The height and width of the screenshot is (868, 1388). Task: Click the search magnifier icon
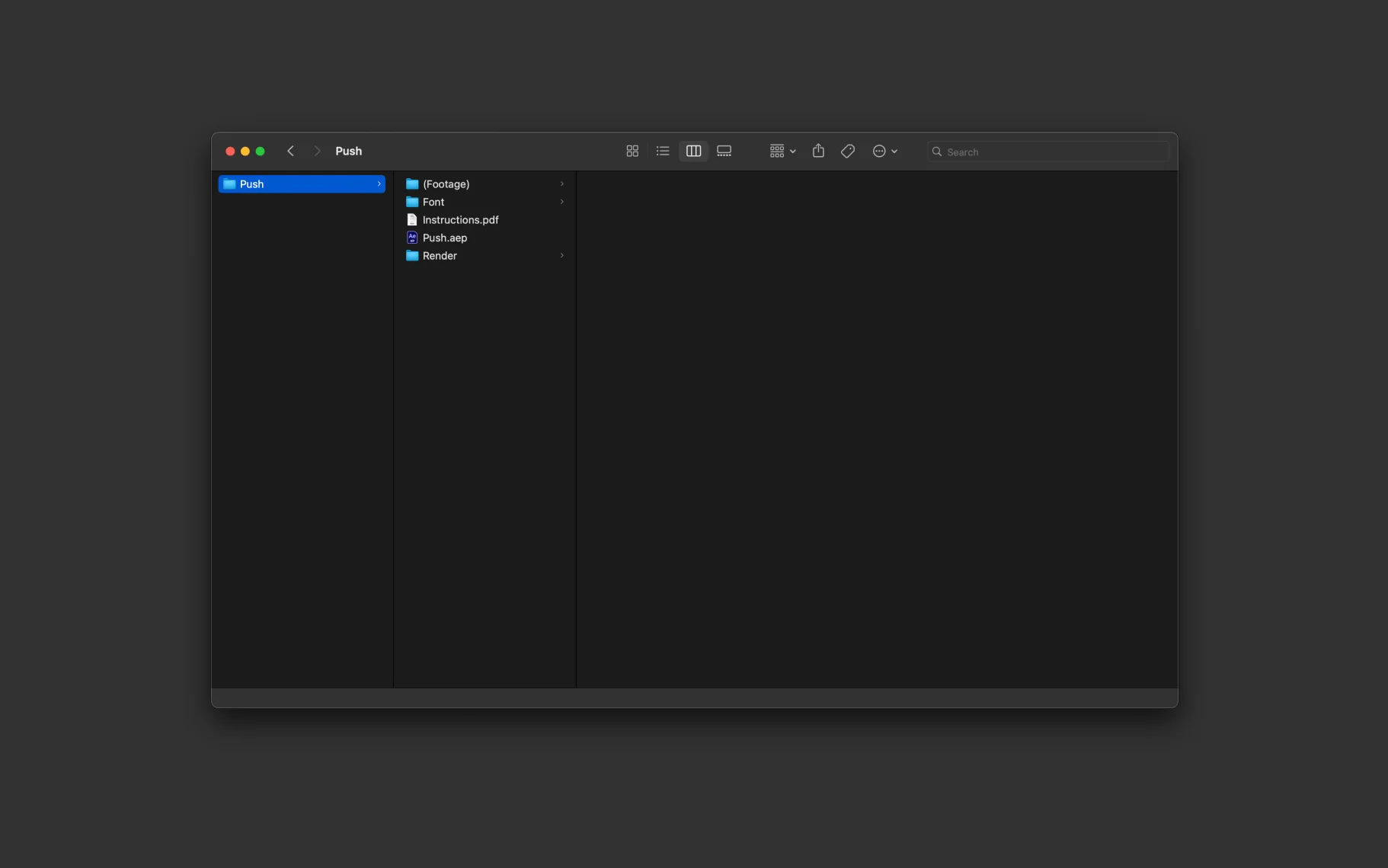[x=937, y=152]
